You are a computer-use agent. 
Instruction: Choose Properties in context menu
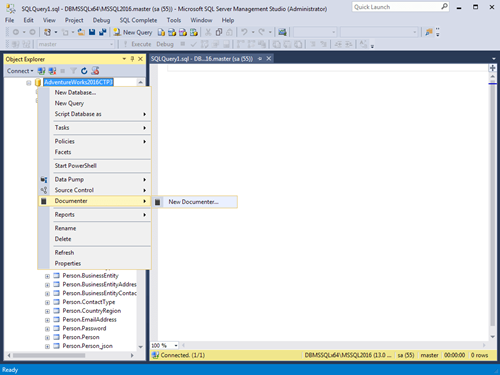pyautogui.click(x=95, y=263)
